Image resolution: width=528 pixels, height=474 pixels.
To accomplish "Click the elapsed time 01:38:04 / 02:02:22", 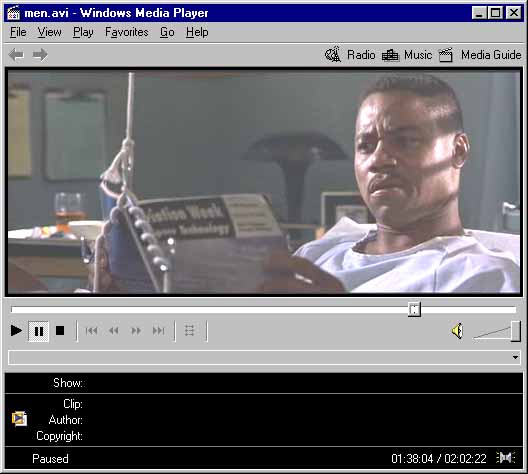I will [x=439, y=459].
